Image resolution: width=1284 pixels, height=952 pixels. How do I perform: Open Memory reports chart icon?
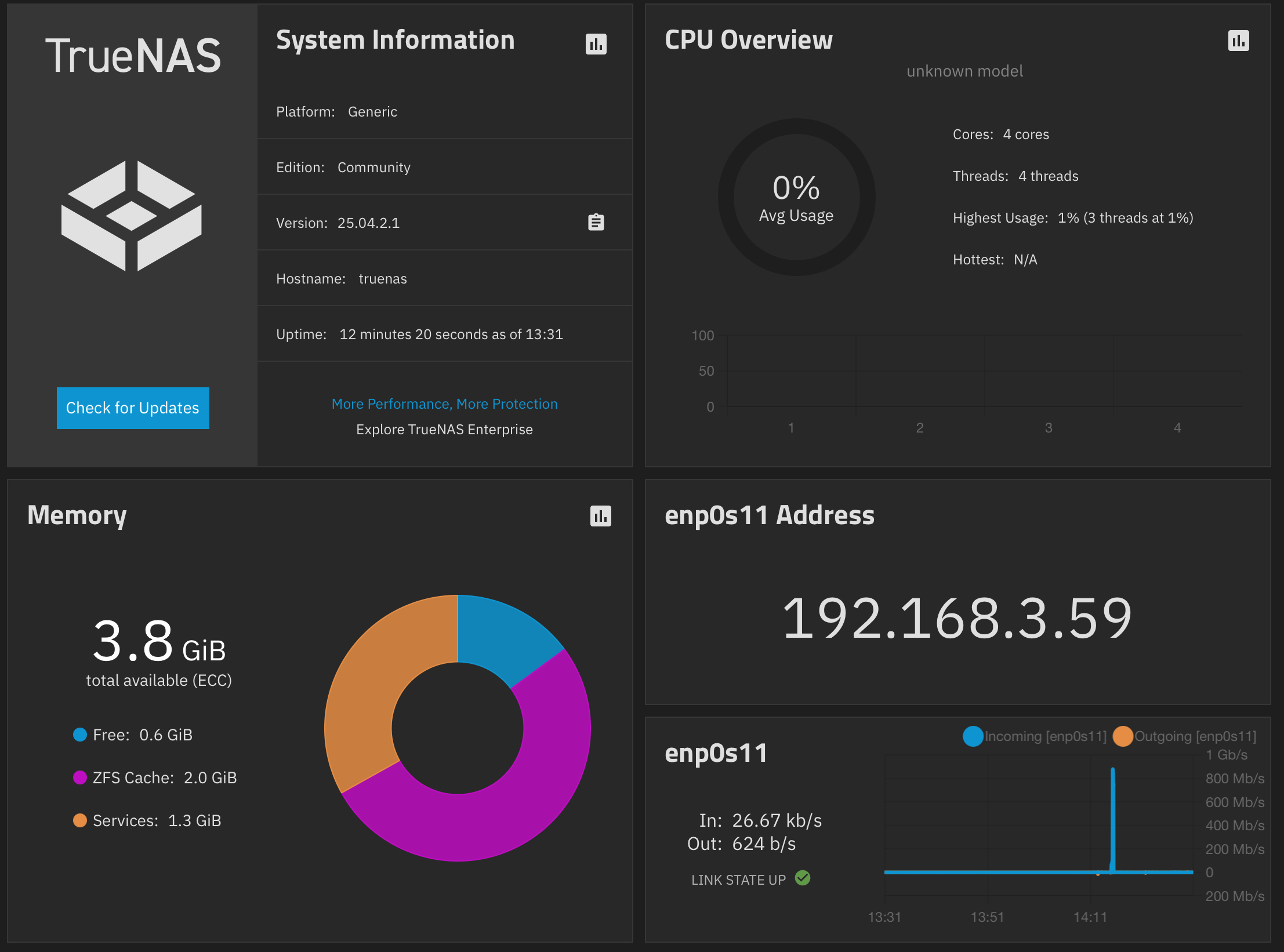600,516
